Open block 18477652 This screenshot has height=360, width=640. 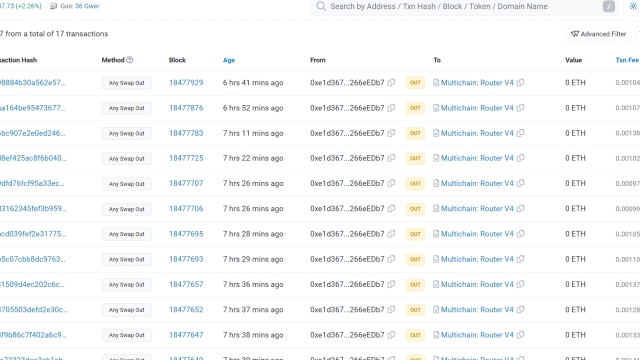click(x=186, y=309)
